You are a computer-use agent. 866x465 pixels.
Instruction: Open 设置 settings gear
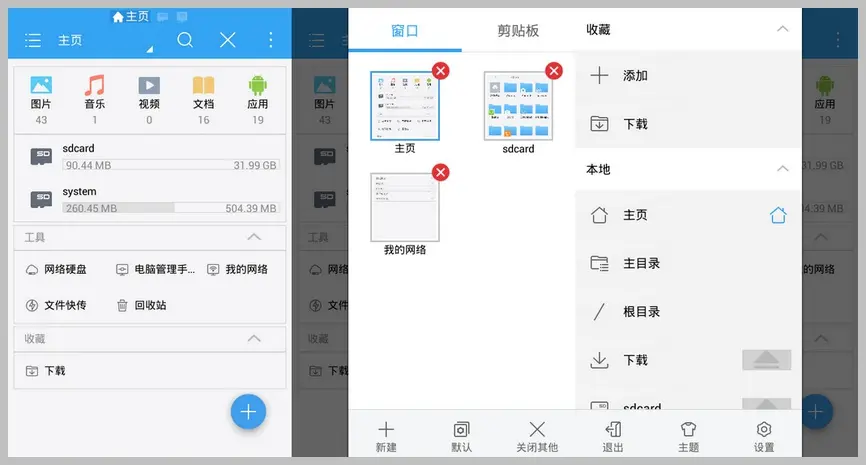[x=764, y=437]
